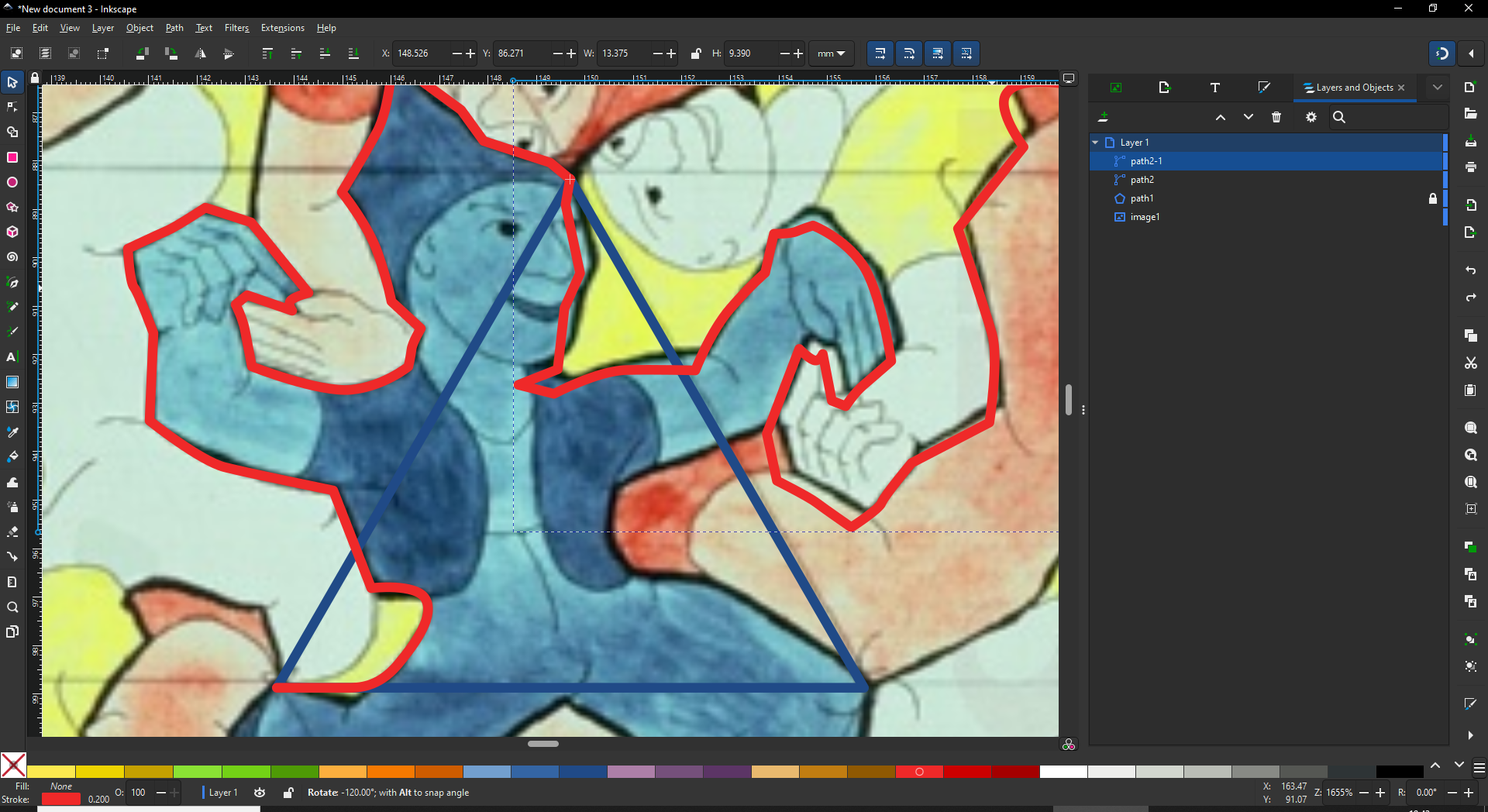Image resolution: width=1488 pixels, height=812 pixels.
Task: Open the dock panel tabs chevron dropdown
Action: click(1438, 88)
